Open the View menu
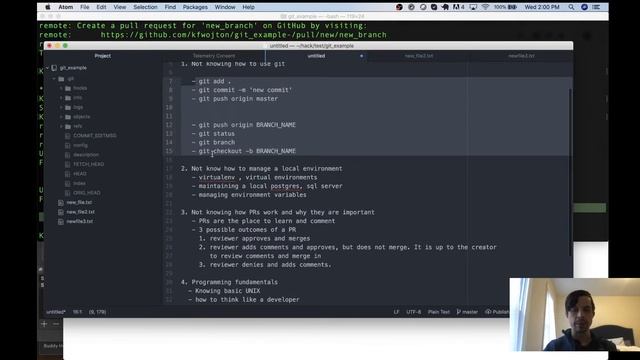Image resolution: width=640 pixels, height=360 pixels. coord(120,7)
